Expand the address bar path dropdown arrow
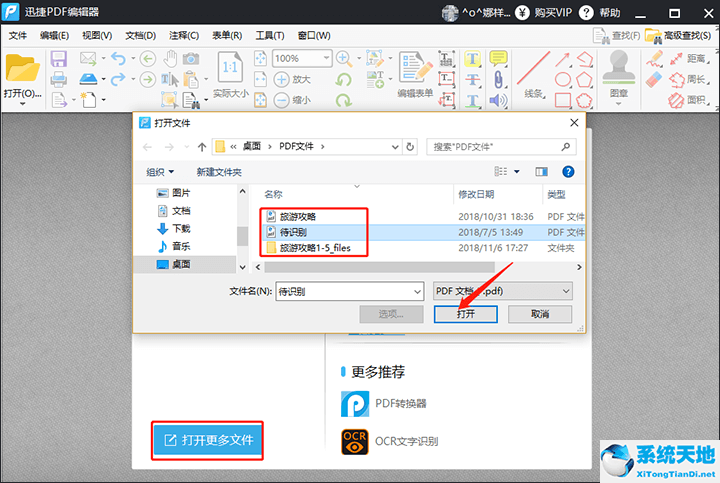The width and height of the screenshot is (720, 483). [x=395, y=147]
